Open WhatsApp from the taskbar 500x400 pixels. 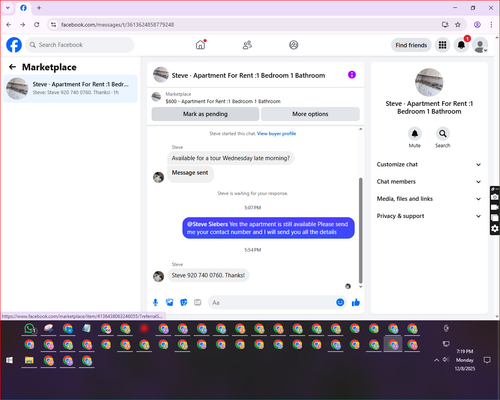pos(30,329)
